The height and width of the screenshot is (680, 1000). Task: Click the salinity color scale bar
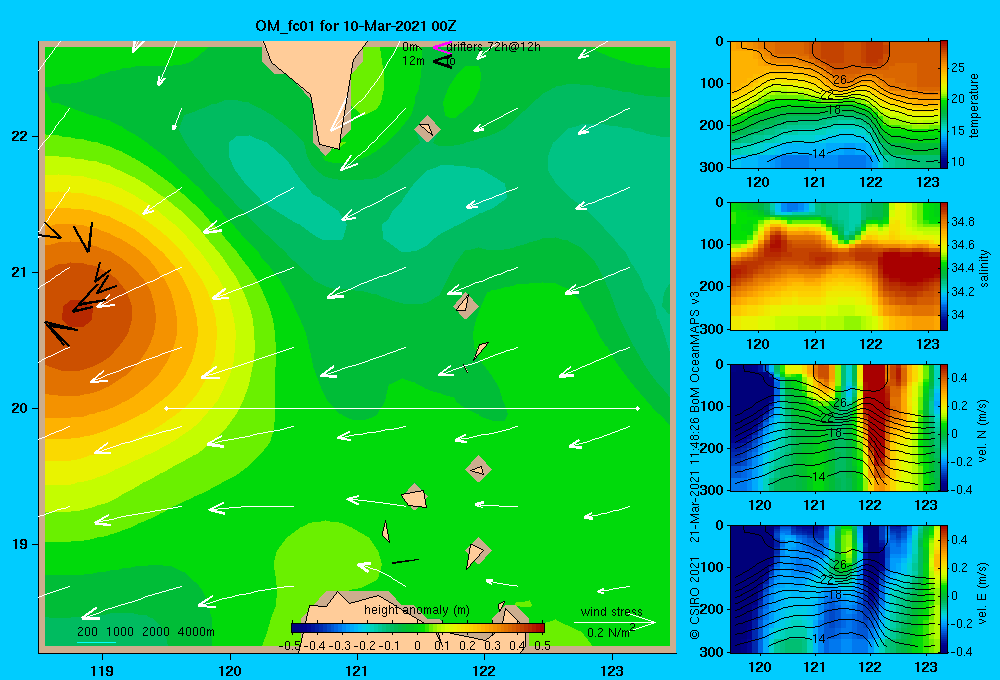(x=944, y=266)
